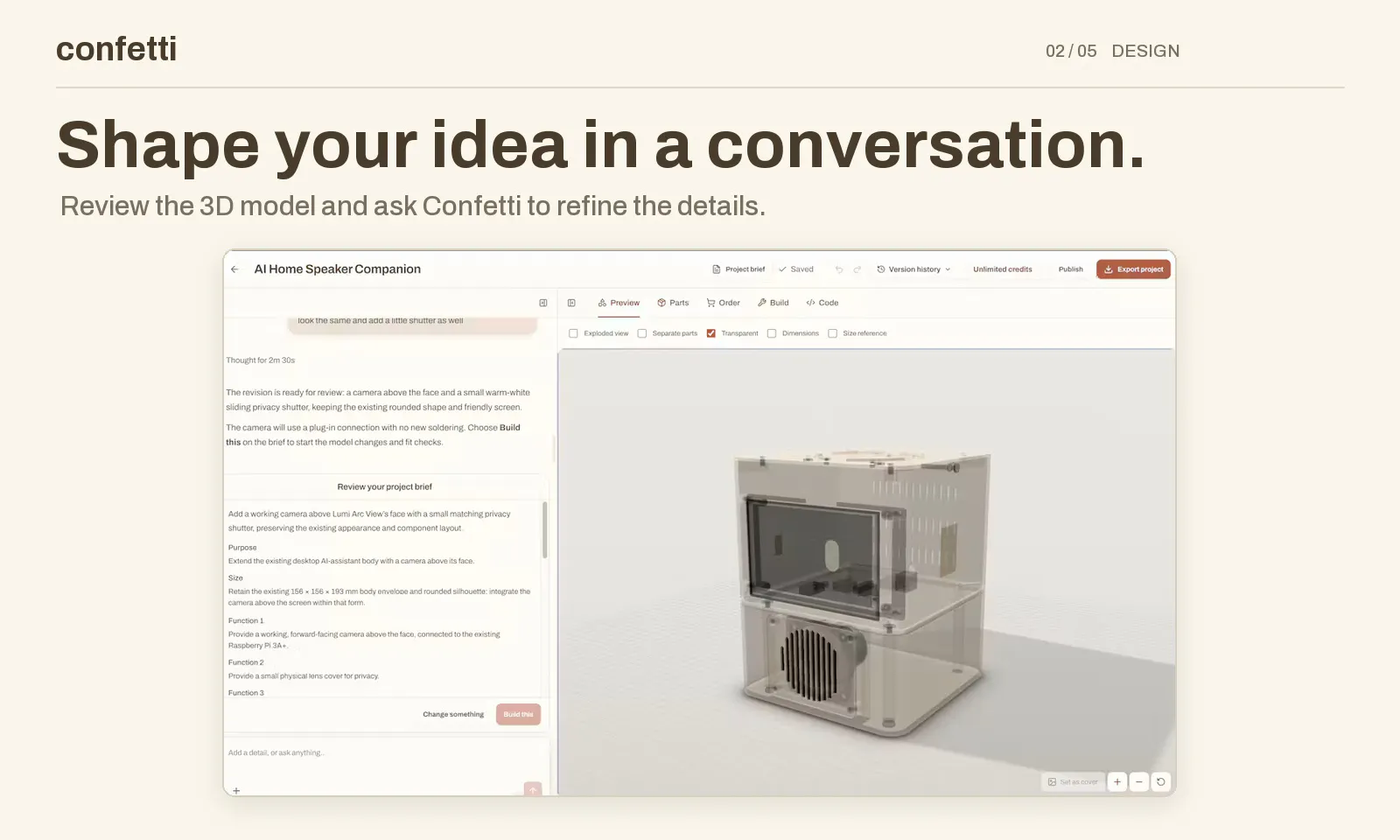Click the Export project button
The image size is (1400, 840).
coord(1134,269)
